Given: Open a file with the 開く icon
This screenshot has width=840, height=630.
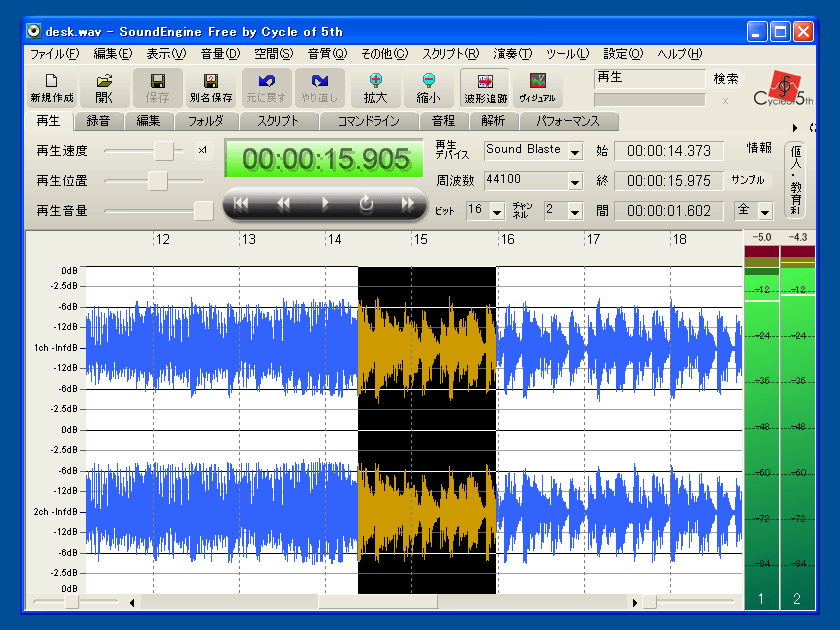Looking at the screenshot, I should point(104,88).
